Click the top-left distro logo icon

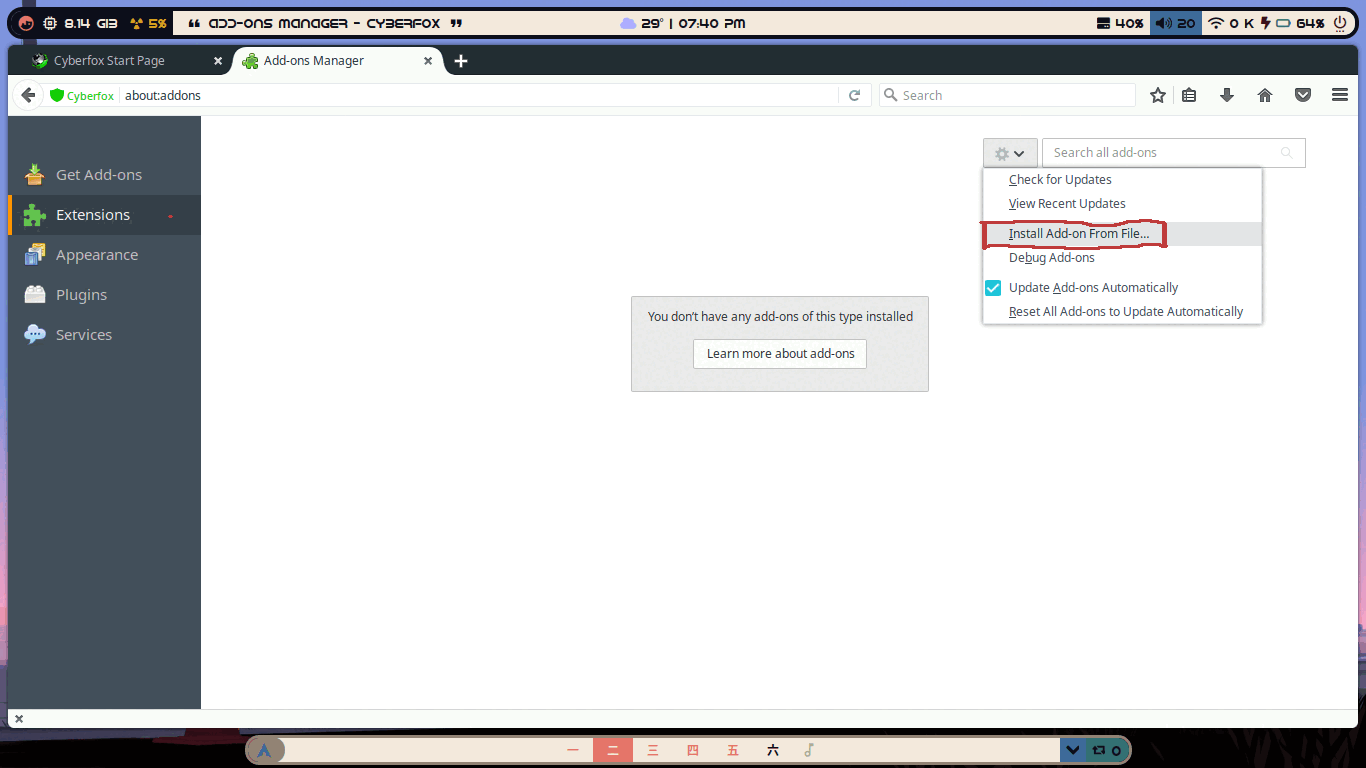click(x=26, y=23)
